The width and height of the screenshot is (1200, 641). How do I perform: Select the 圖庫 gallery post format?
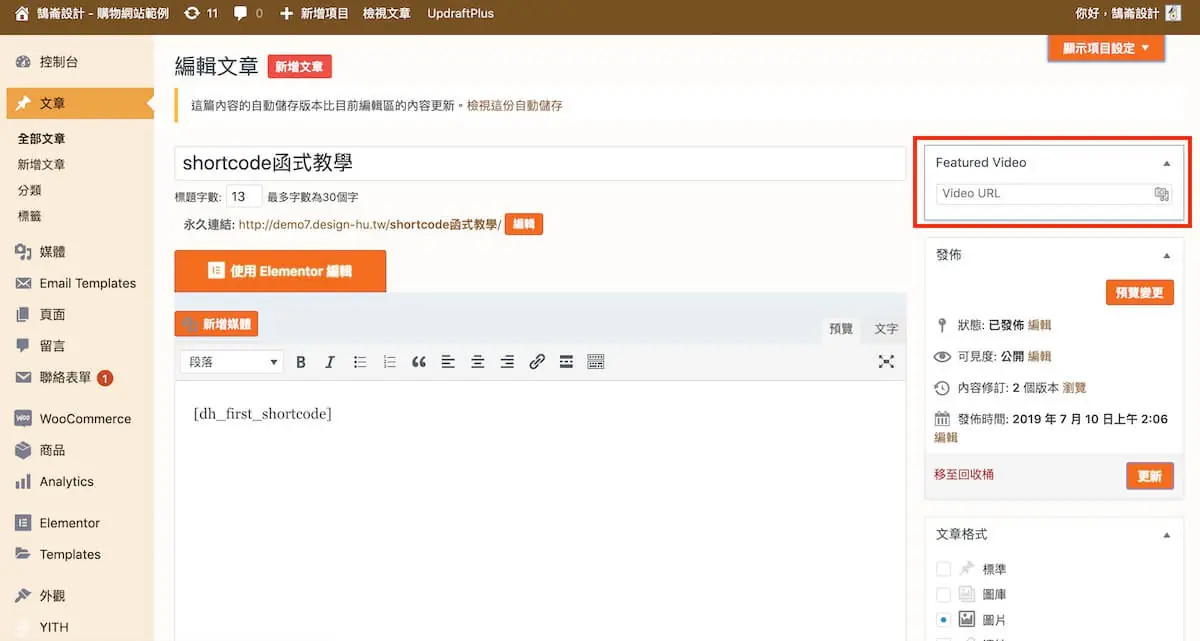pos(943,594)
